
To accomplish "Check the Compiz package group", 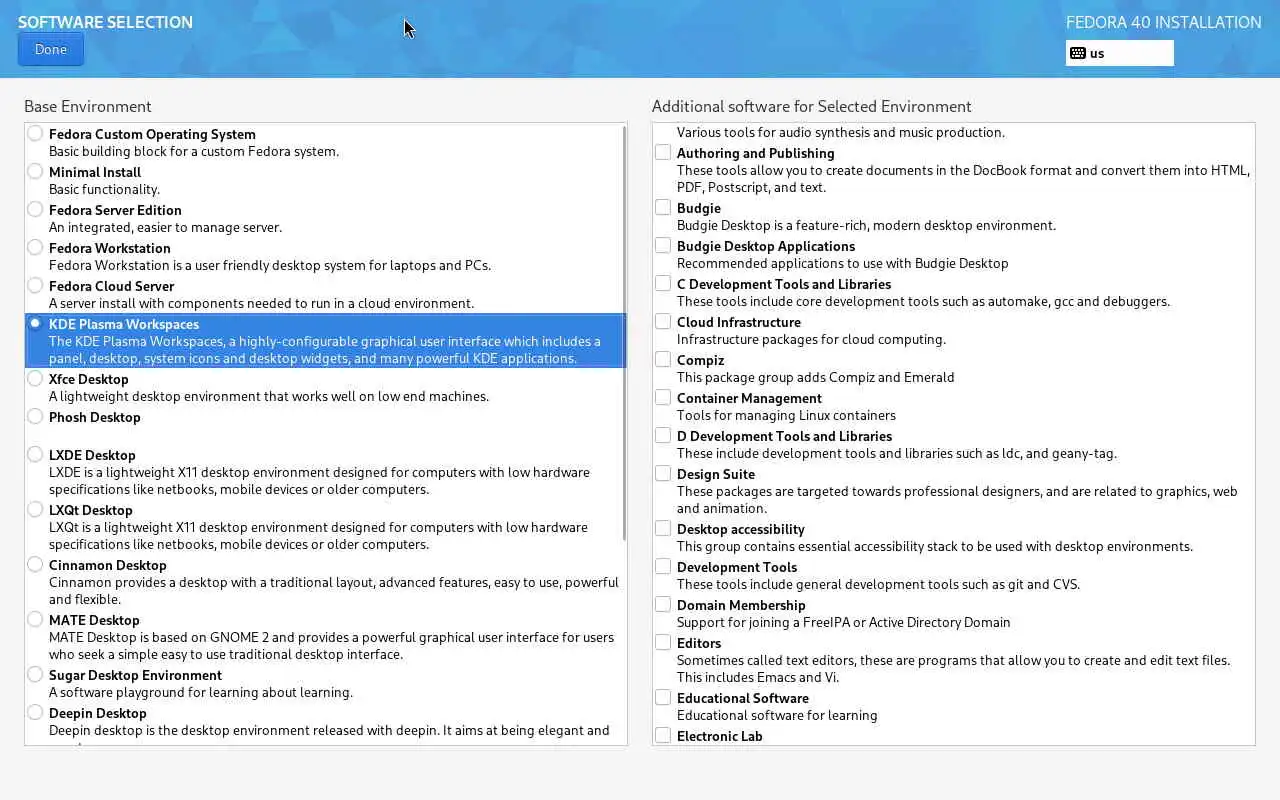I will pos(663,359).
